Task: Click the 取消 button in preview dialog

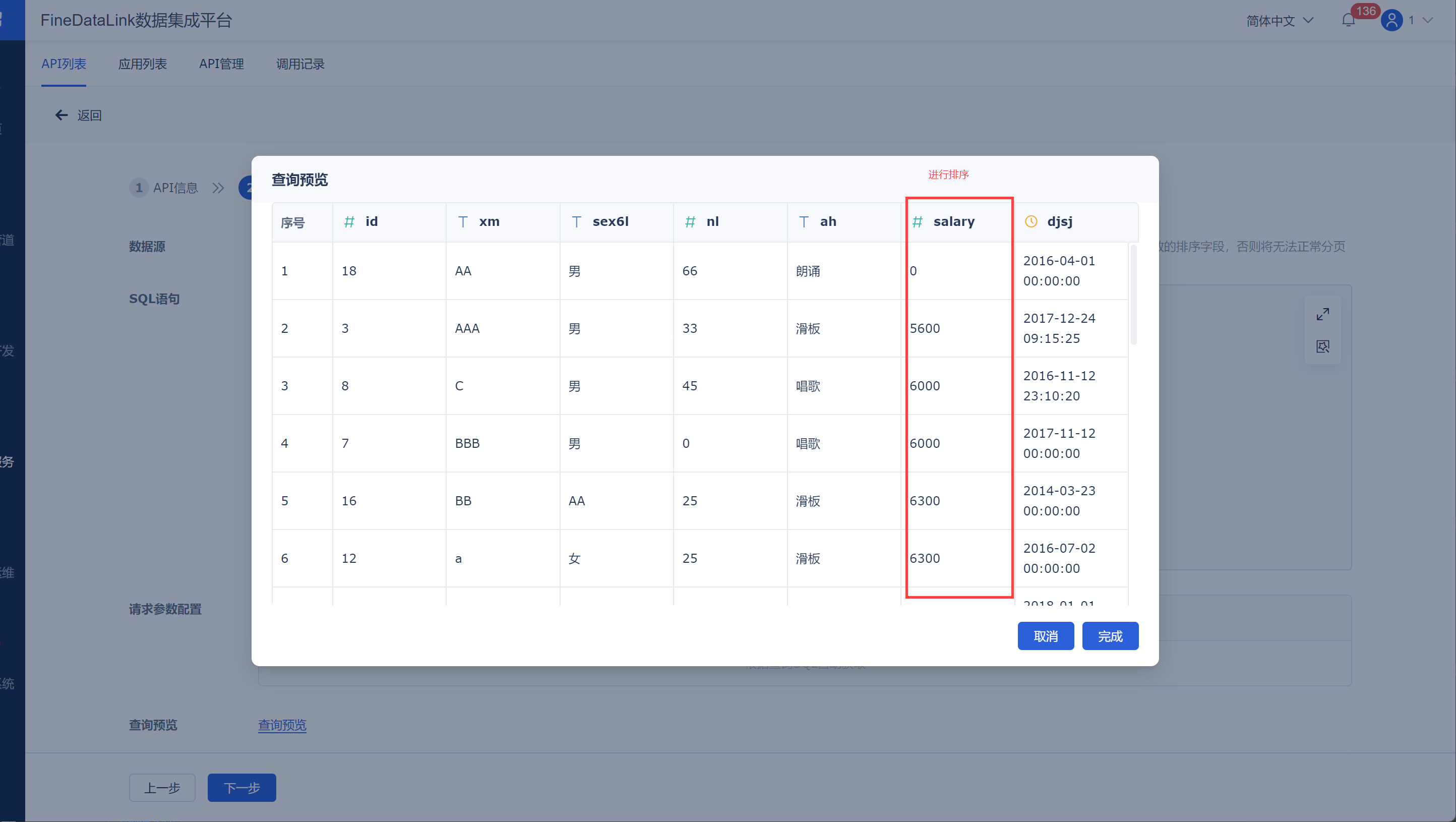Action: tap(1045, 636)
